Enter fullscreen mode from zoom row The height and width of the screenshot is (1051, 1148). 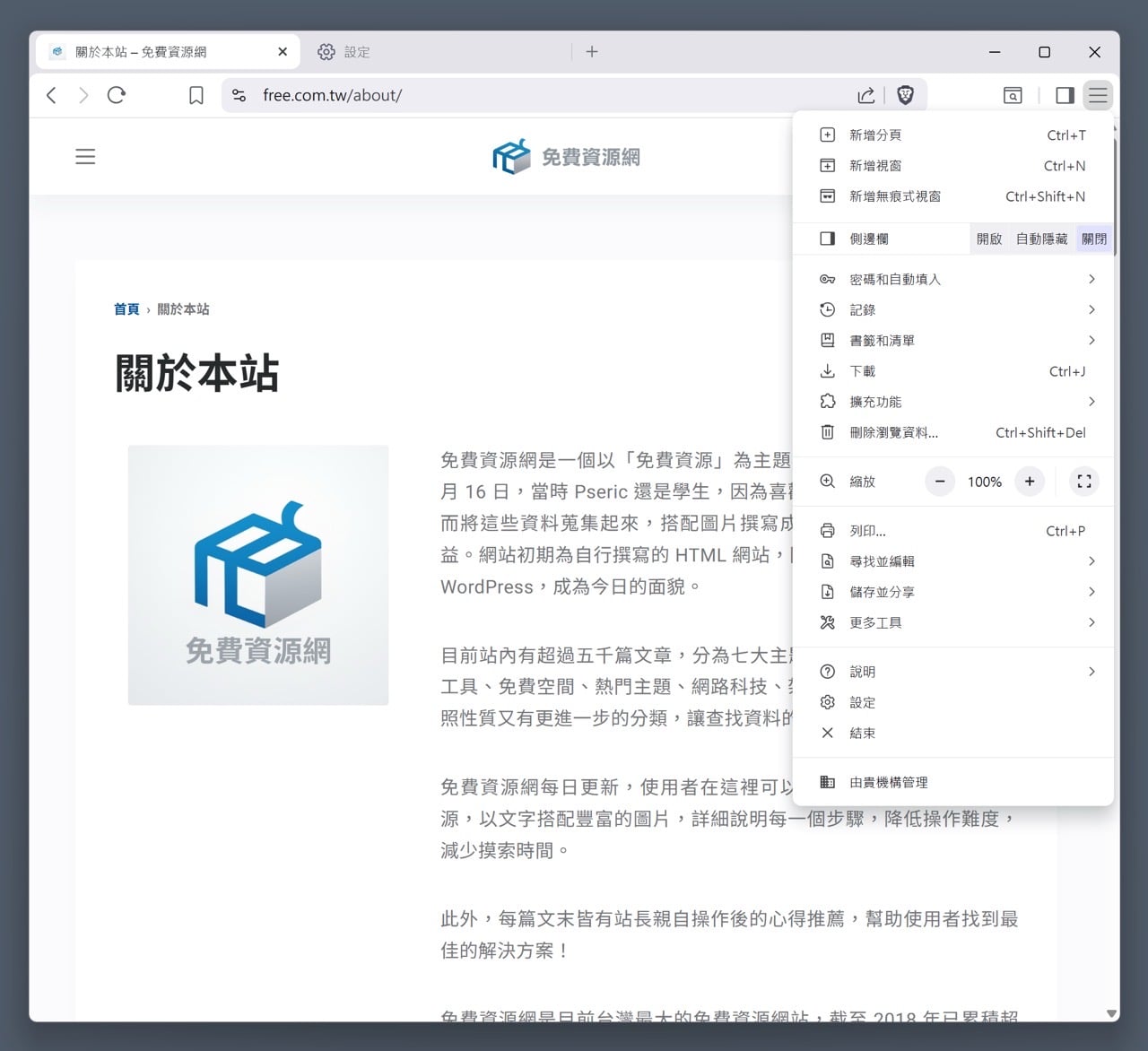coord(1083,482)
